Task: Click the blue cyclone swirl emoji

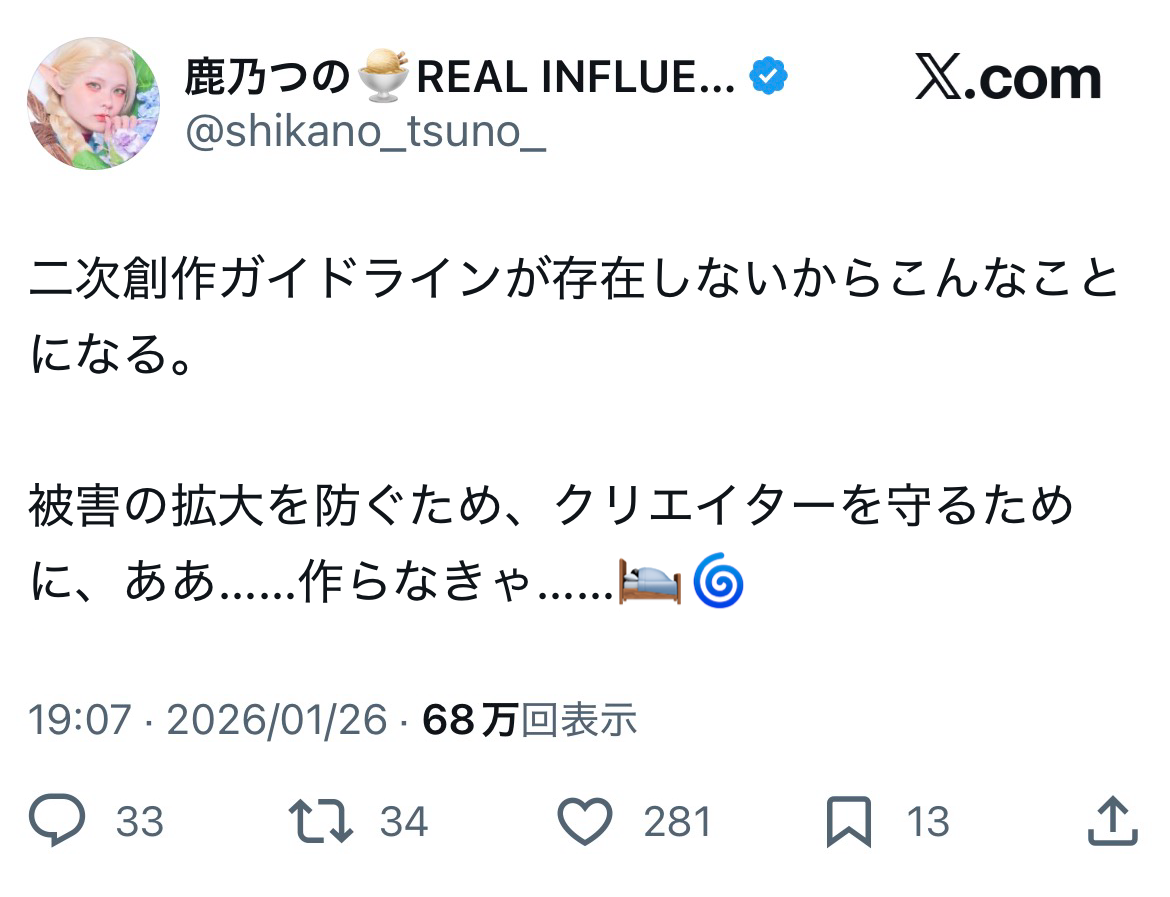Action: pos(718,583)
